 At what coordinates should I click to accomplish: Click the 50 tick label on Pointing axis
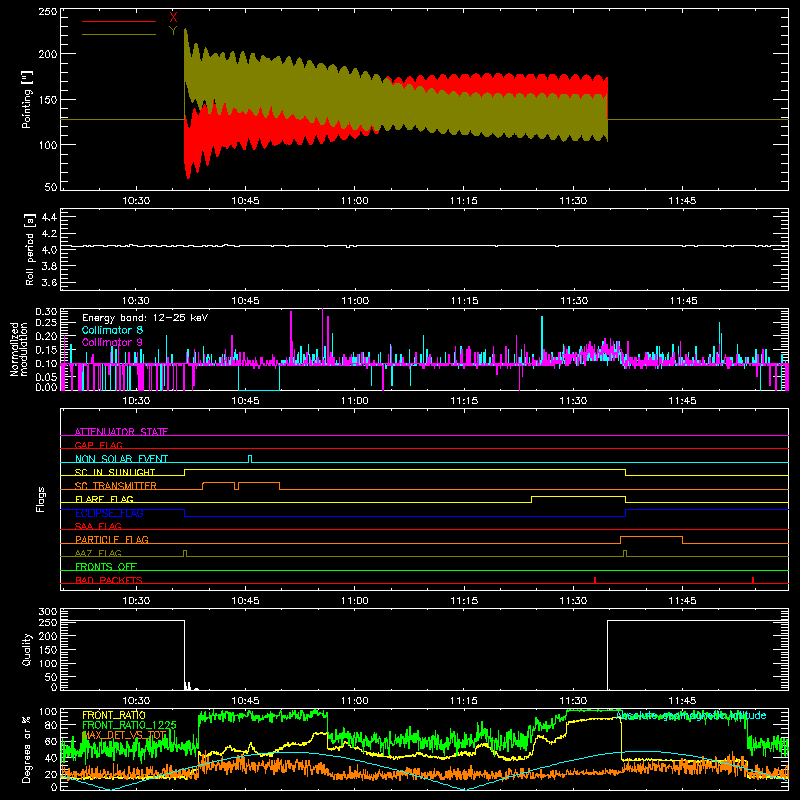click(x=51, y=187)
